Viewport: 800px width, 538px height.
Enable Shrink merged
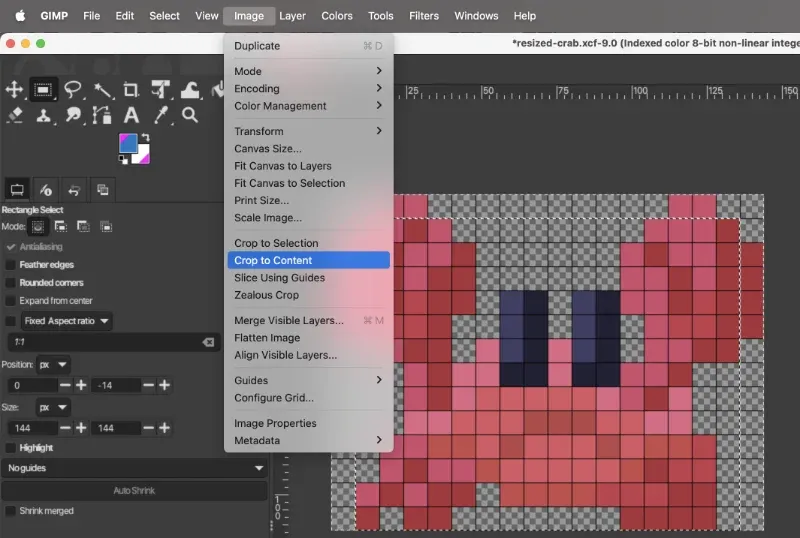click(10, 511)
